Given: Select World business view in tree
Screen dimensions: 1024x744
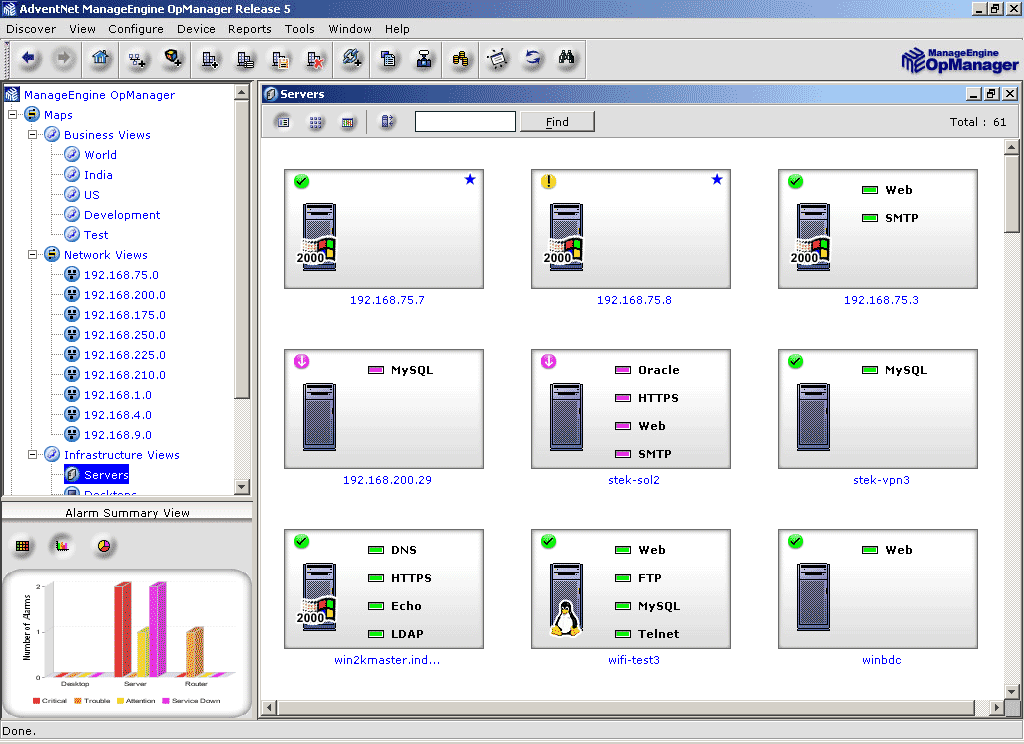Looking at the screenshot, I should point(100,155).
